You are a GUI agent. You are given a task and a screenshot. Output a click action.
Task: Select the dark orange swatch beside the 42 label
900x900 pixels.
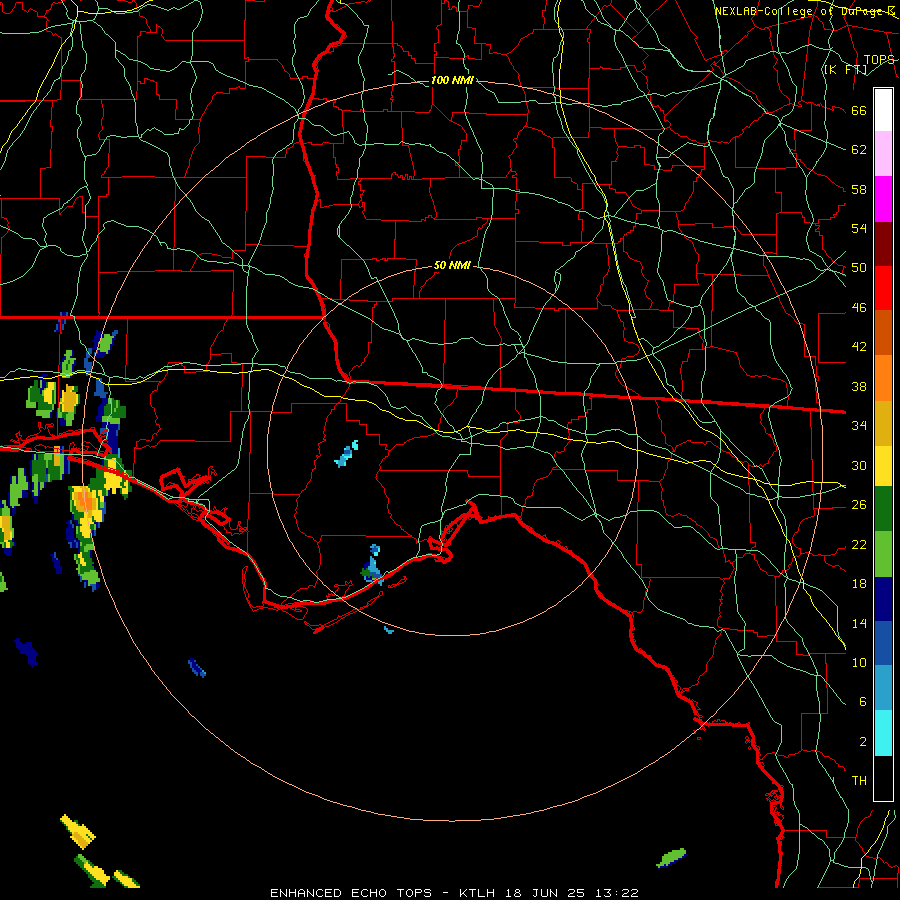click(883, 332)
